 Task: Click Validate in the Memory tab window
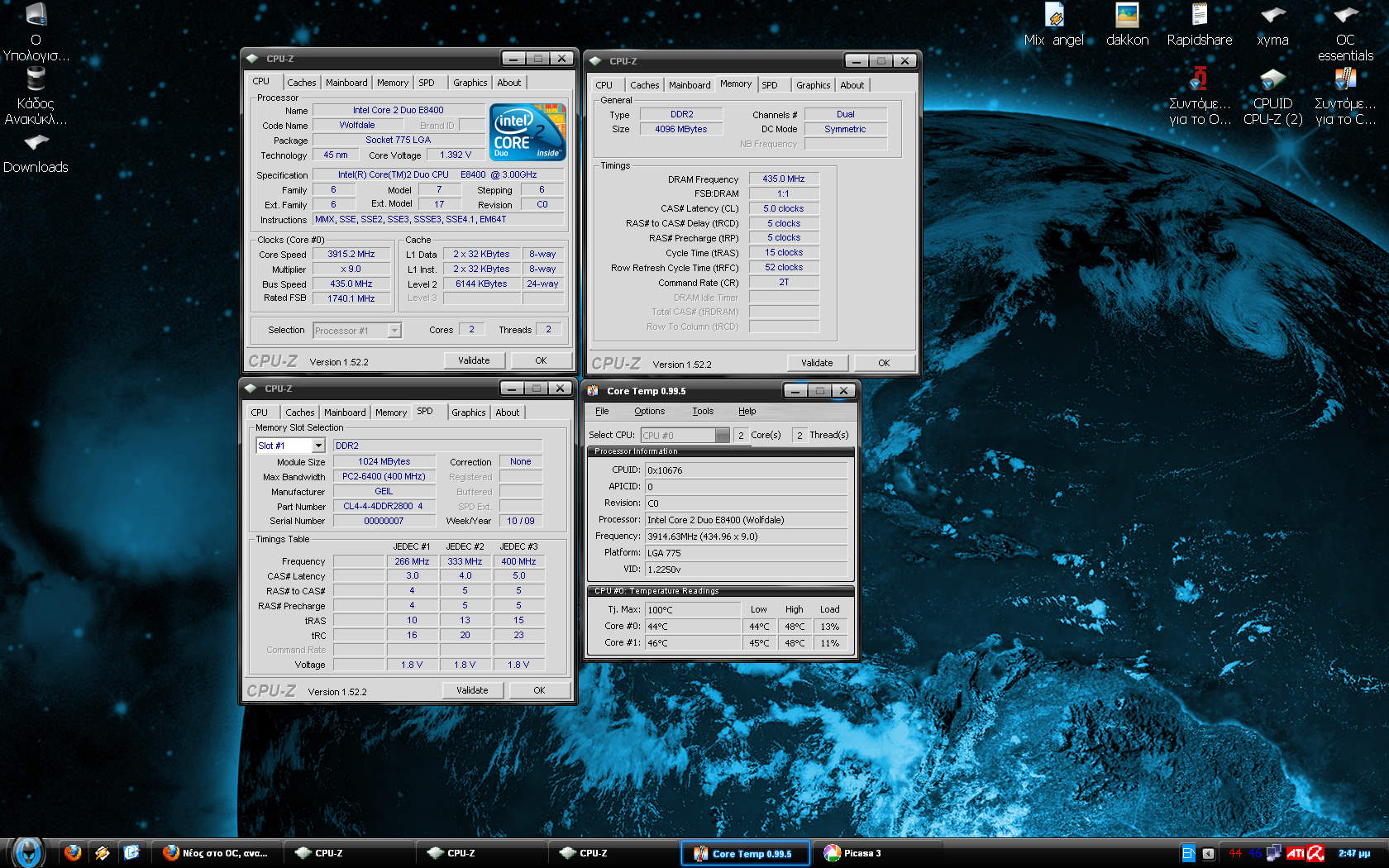(817, 363)
